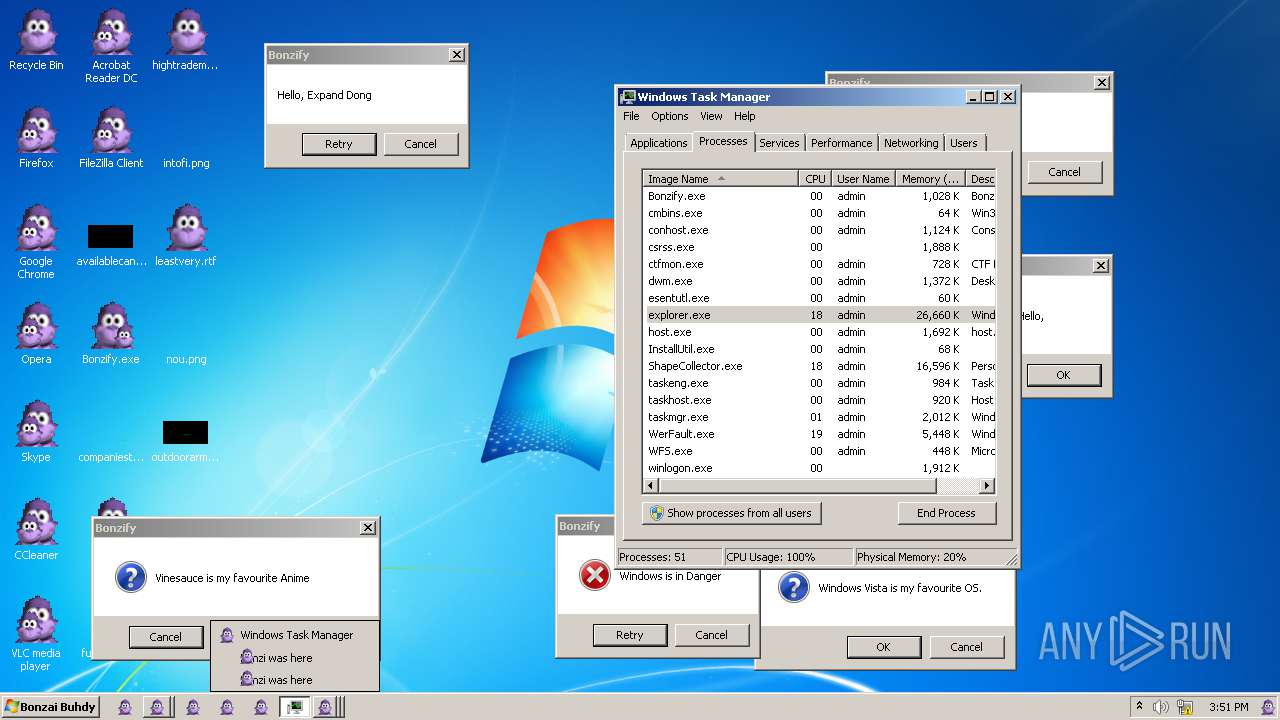Viewport: 1280px width, 720px height.
Task: Click Show processes from all users
Action: [731, 513]
